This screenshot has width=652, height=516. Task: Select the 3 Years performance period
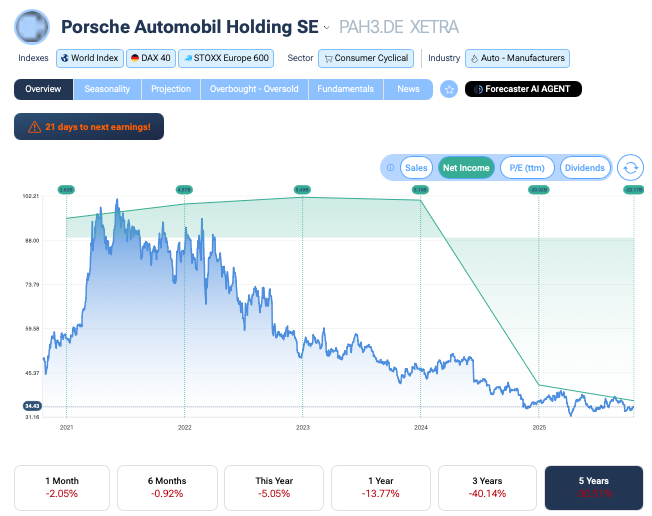(489, 487)
